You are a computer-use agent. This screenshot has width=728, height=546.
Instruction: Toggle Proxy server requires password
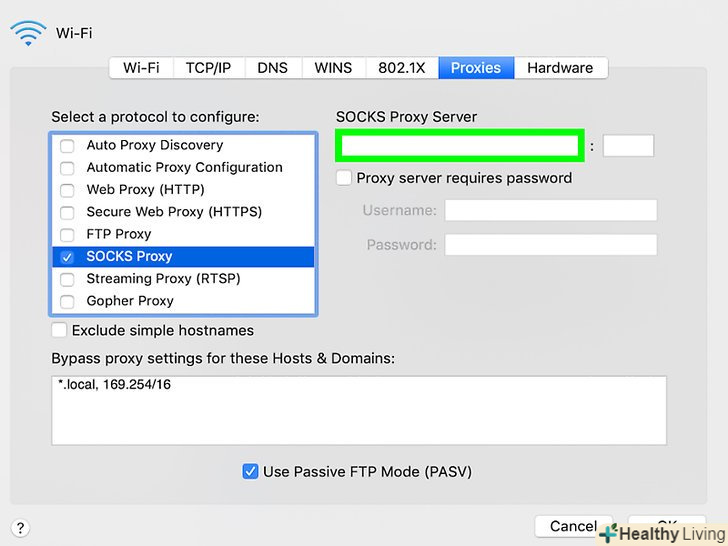click(x=344, y=178)
